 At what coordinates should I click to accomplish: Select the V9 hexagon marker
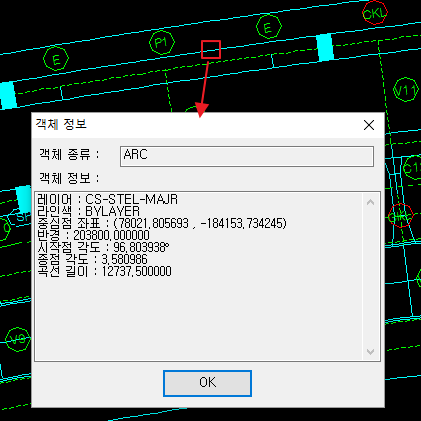click(x=17, y=339)
